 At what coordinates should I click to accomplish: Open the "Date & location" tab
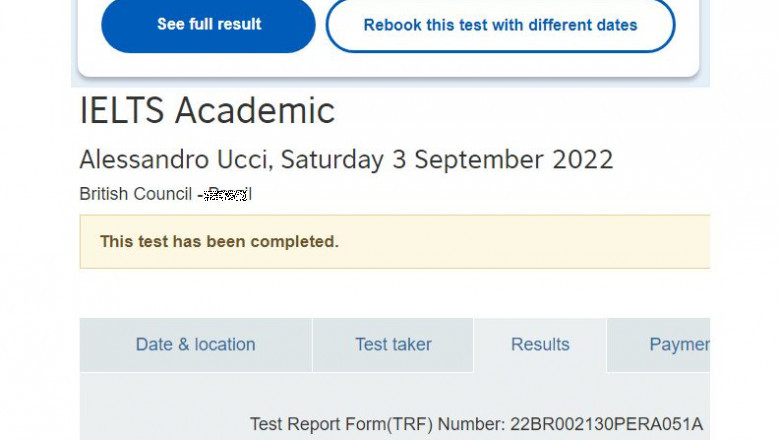(195, 345)
